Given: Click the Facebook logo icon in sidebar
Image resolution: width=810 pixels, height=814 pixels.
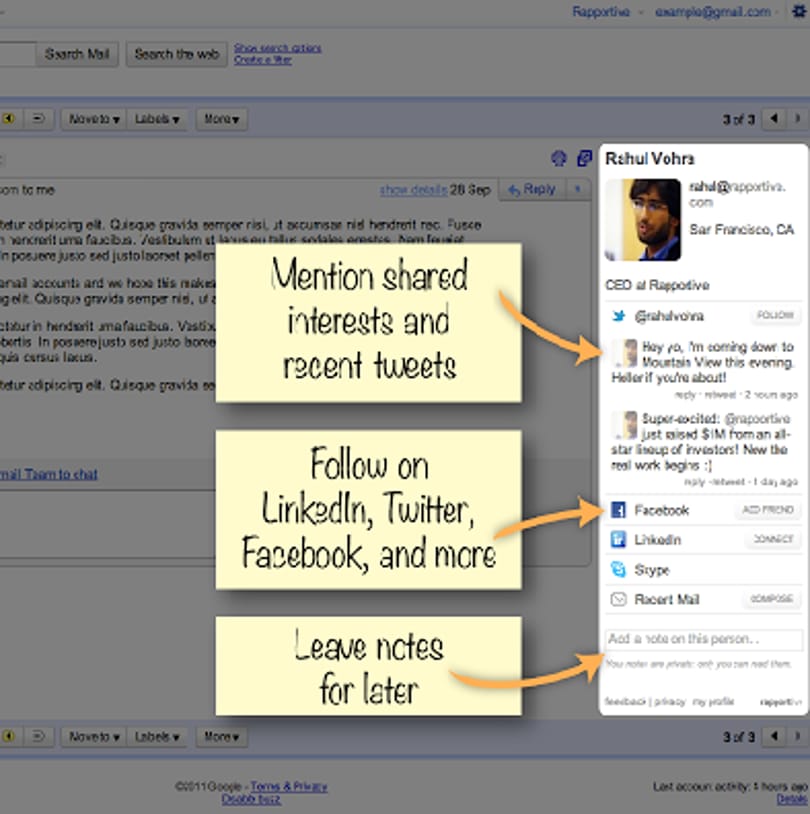Looking at the screenshot, I should click(618, 510).
